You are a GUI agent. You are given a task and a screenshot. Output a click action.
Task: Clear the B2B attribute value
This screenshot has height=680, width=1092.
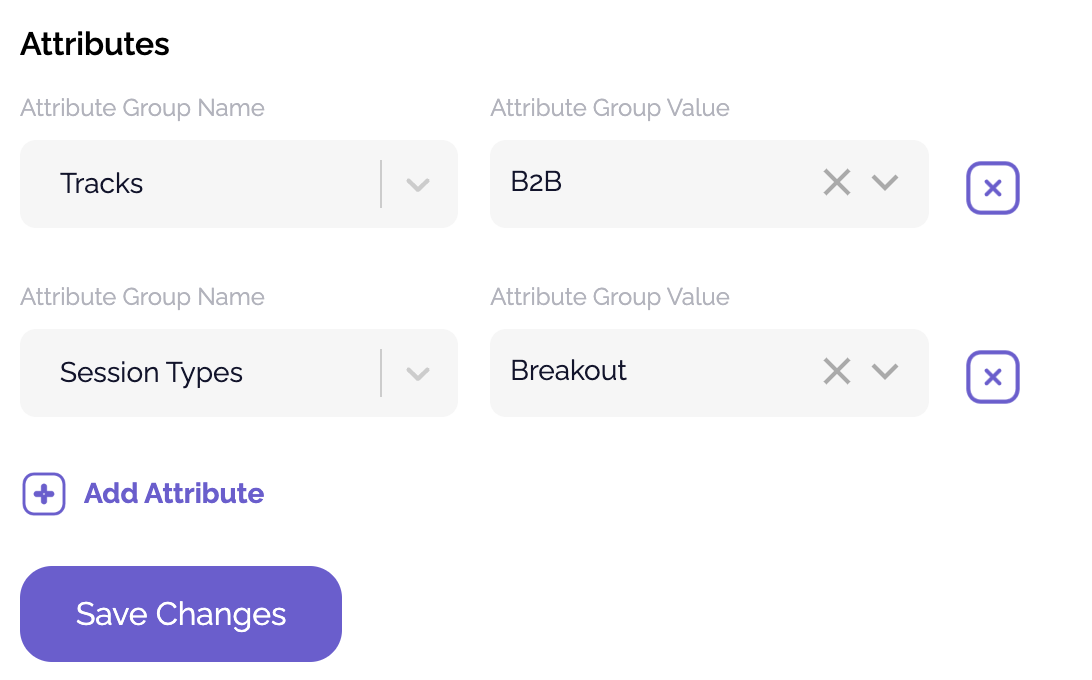(x=836, y=183)
